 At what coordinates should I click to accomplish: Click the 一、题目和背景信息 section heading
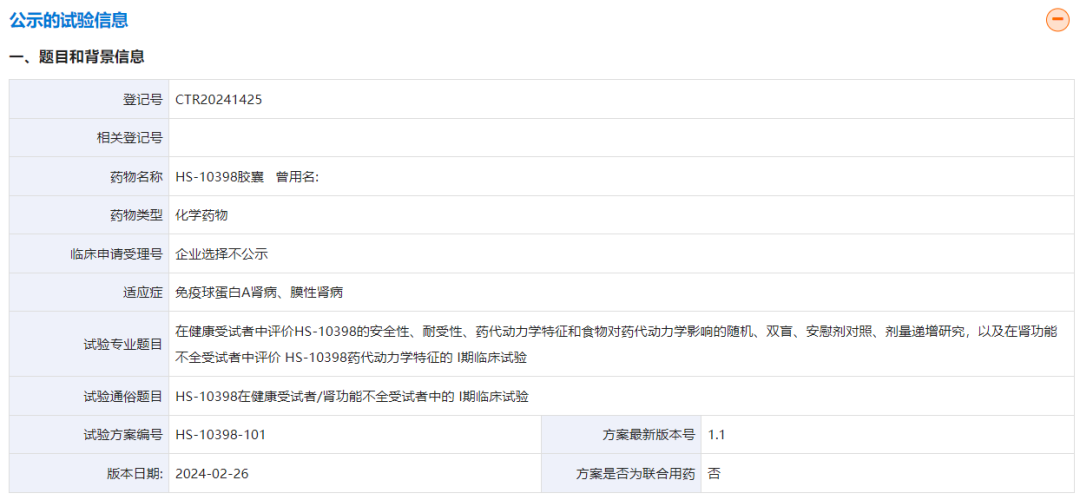pos(77,57)
